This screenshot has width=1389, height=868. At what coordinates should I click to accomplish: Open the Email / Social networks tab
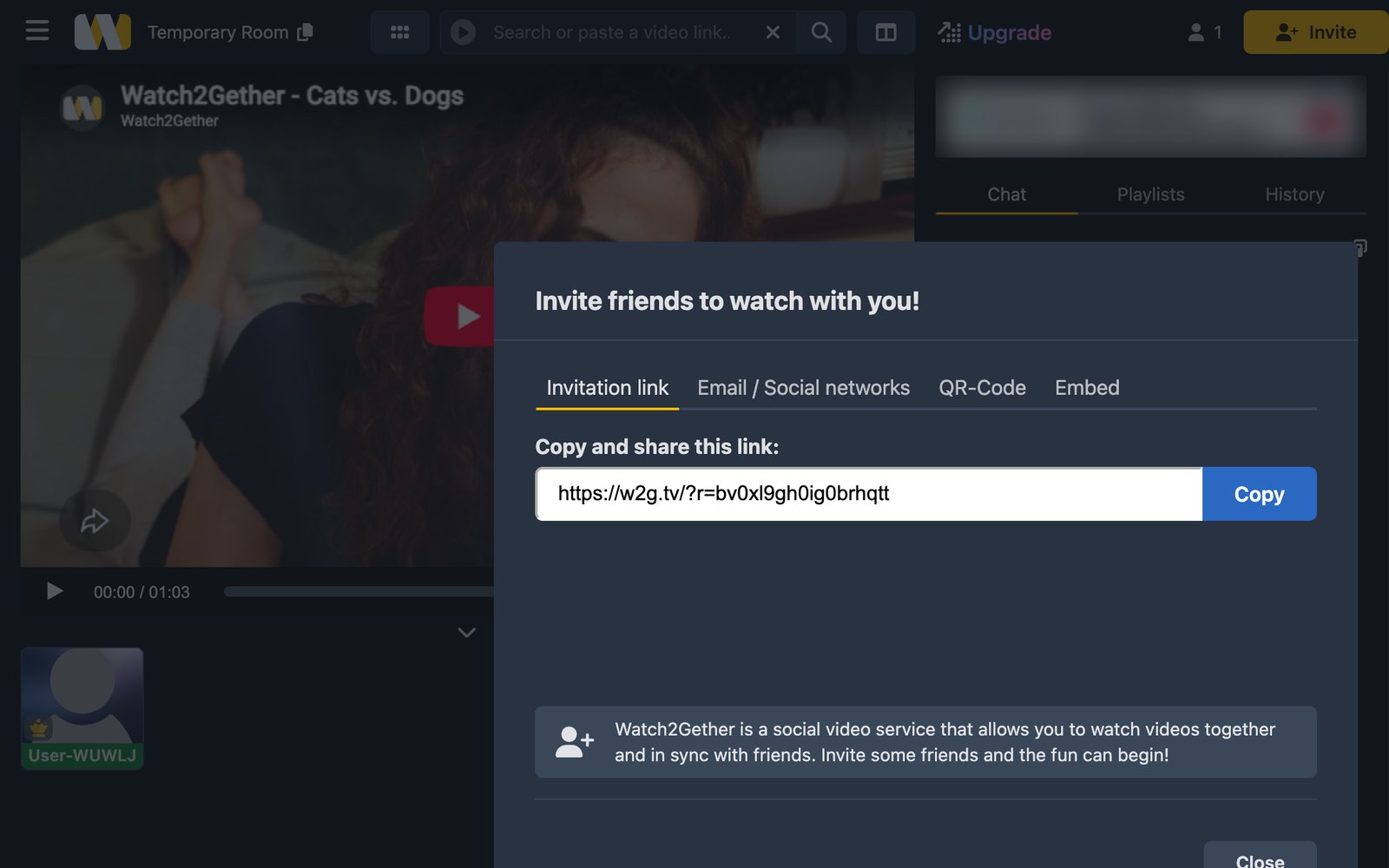click(x=803, y=388)
